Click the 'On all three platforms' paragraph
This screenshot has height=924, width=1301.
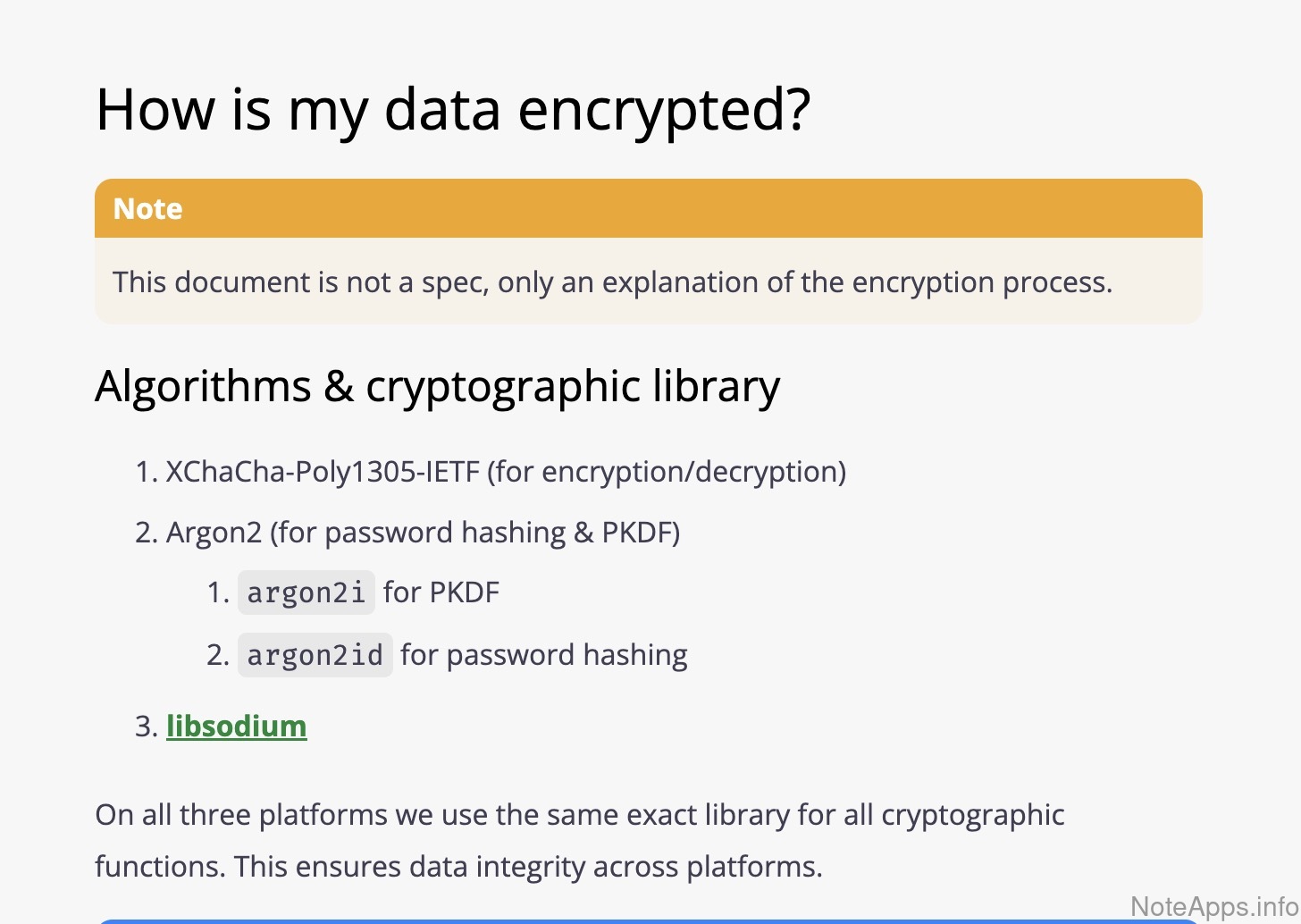click(579, 815)
